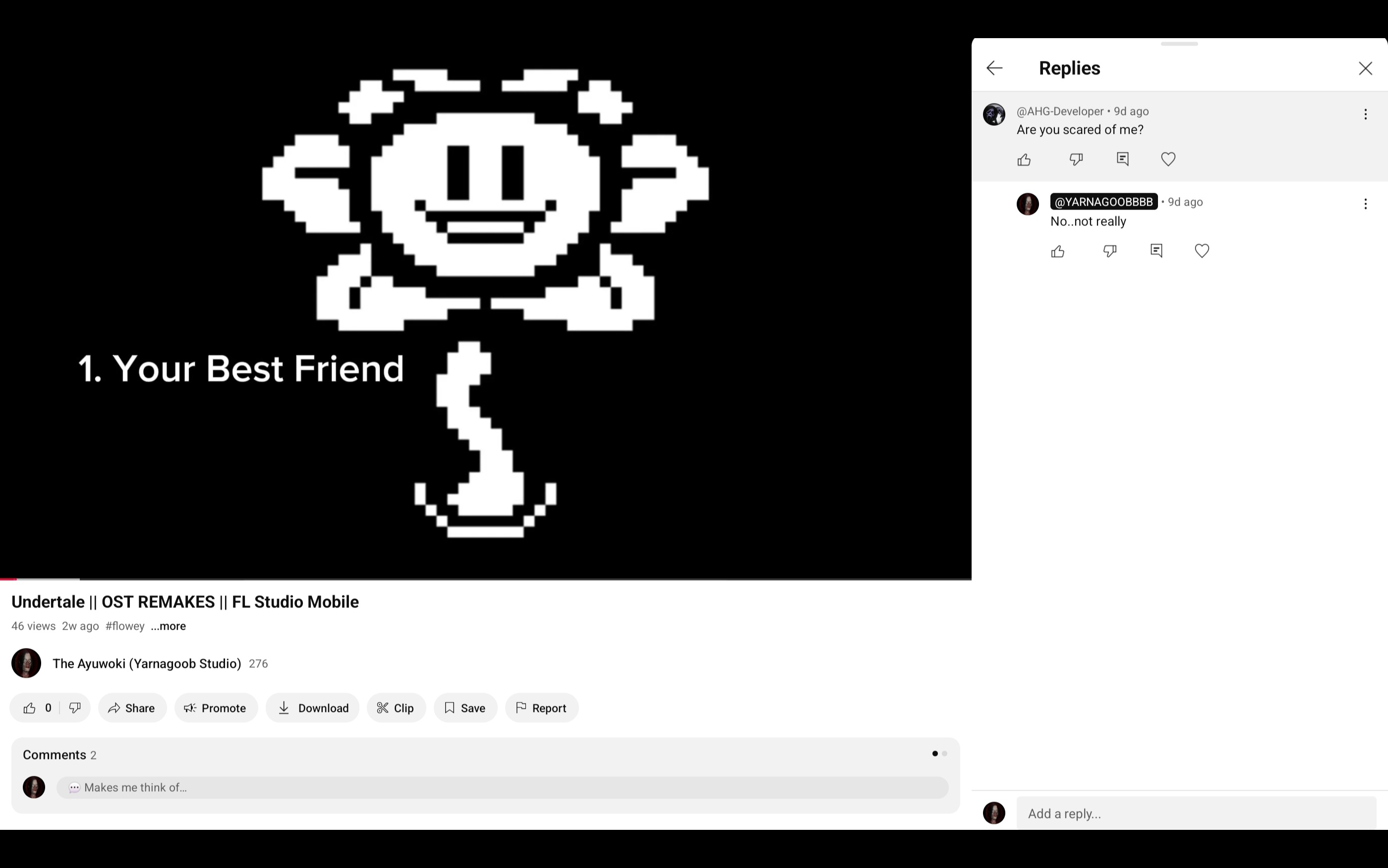
Task: Expand video description with ...more
Action: pyautogui.click(x=168, y=626)
